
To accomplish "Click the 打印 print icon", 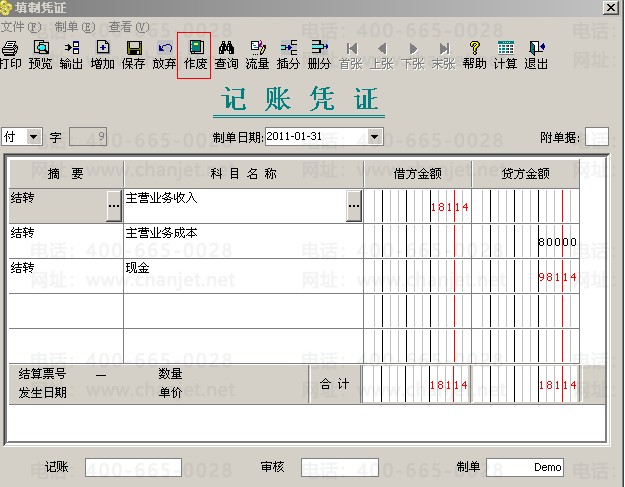I will click(x=10, y=55).
